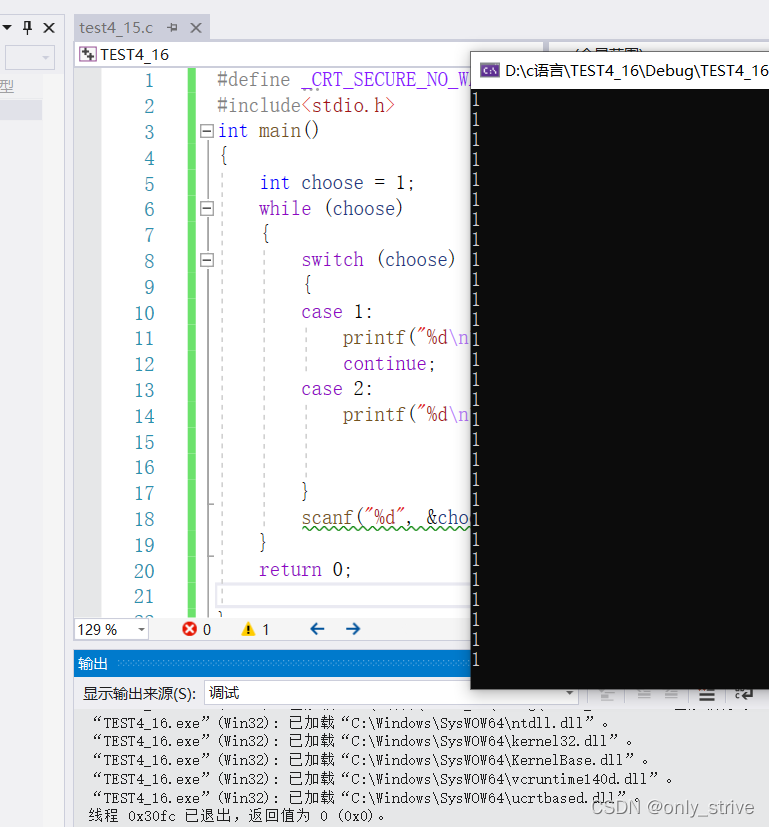Collapse the switch (choose) block

pyautogui.click(x=207, y=260)
